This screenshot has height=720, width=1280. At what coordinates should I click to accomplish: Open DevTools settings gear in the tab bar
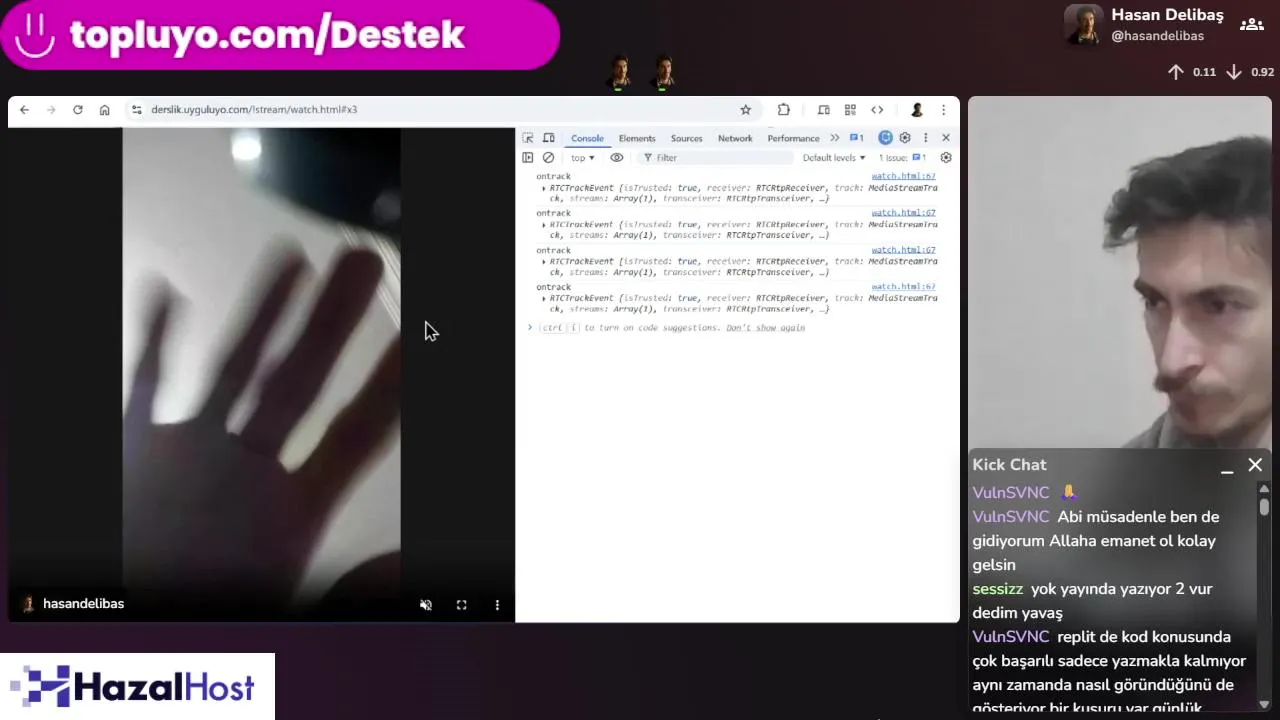pyautogui.click(x=905, y=138)
